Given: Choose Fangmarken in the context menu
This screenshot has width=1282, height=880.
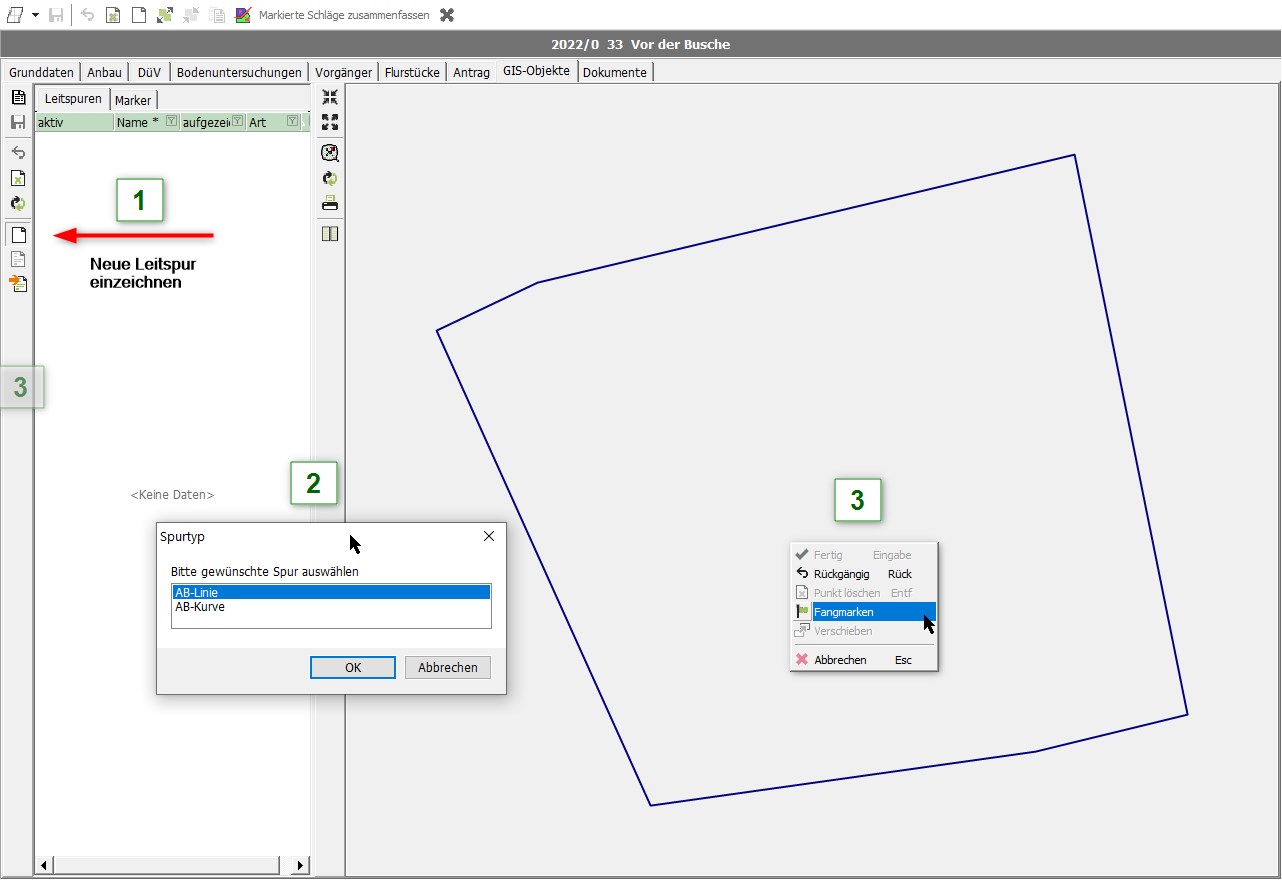Looking at the screenshot, I should pos(844,612).
